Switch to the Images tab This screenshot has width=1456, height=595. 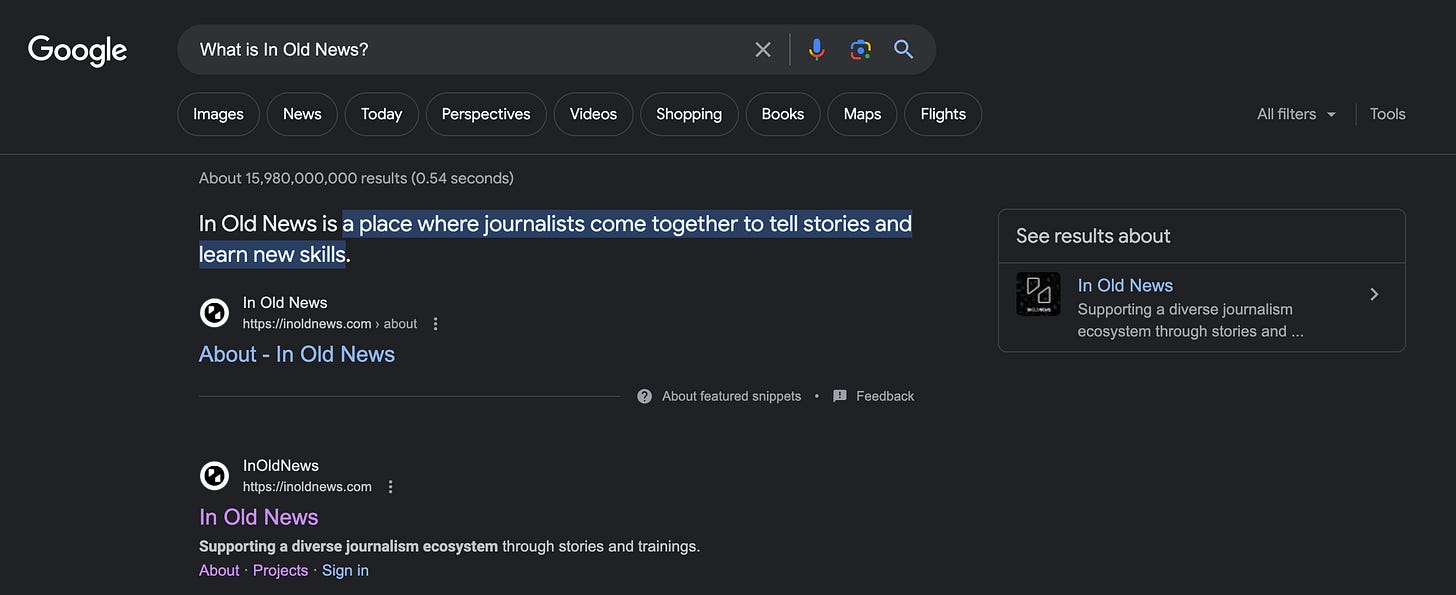coord(218,114)
